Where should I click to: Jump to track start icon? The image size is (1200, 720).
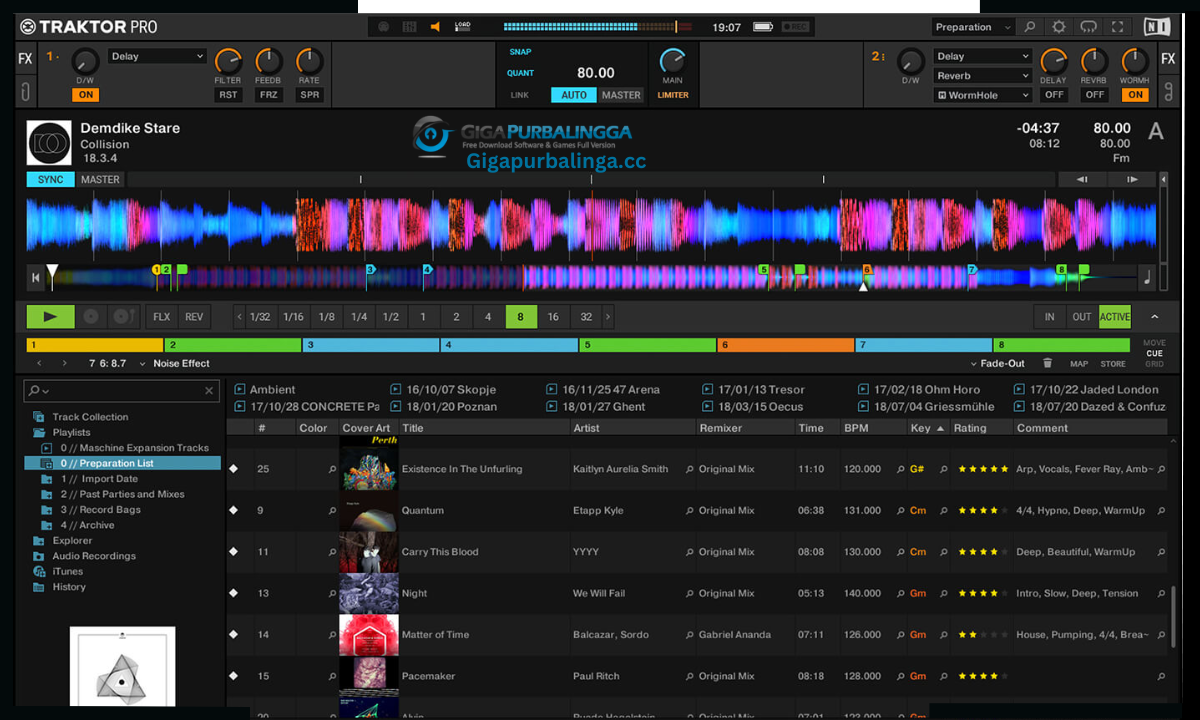pos(36,277)
